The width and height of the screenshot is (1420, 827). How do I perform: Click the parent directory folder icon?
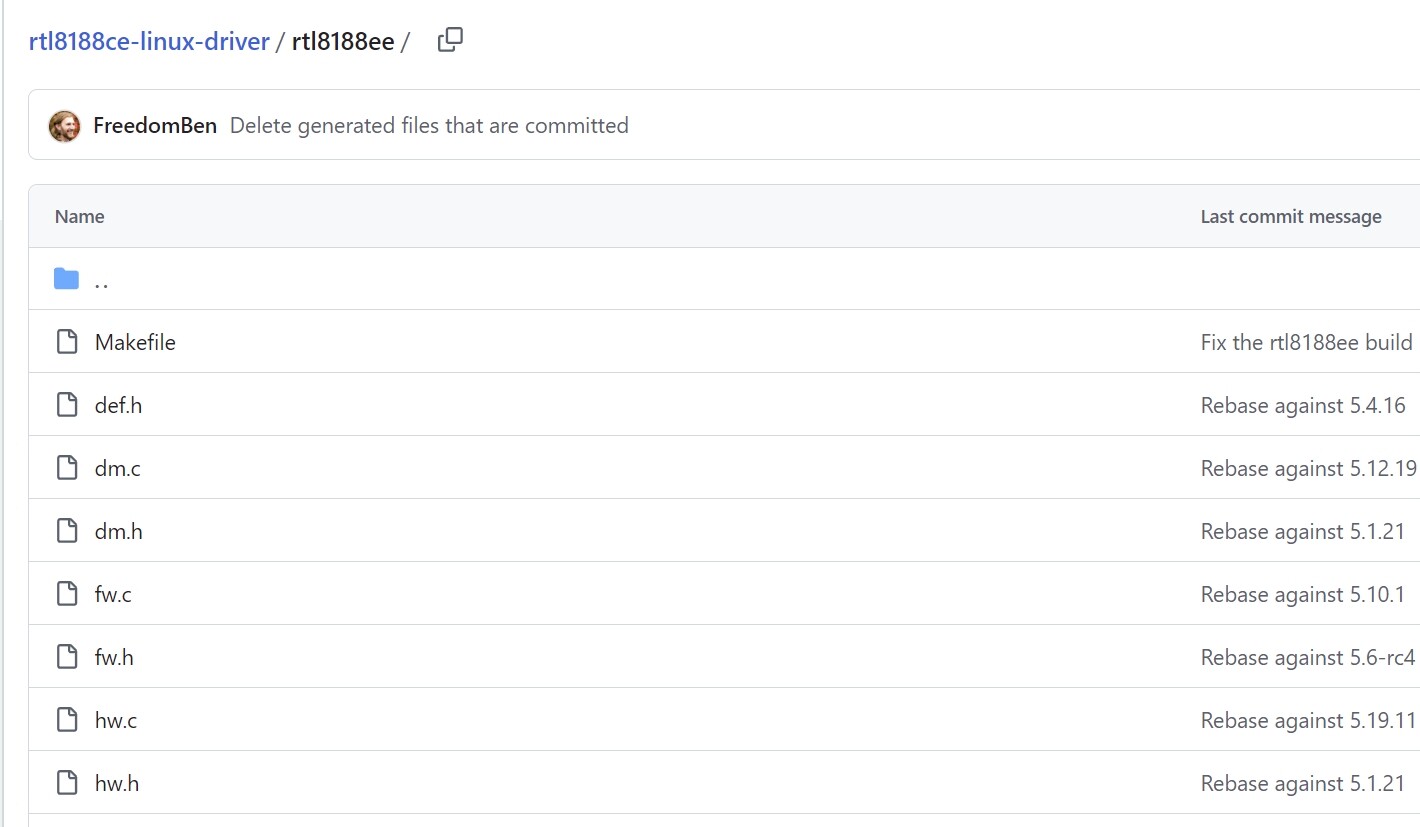click(67, 279)
